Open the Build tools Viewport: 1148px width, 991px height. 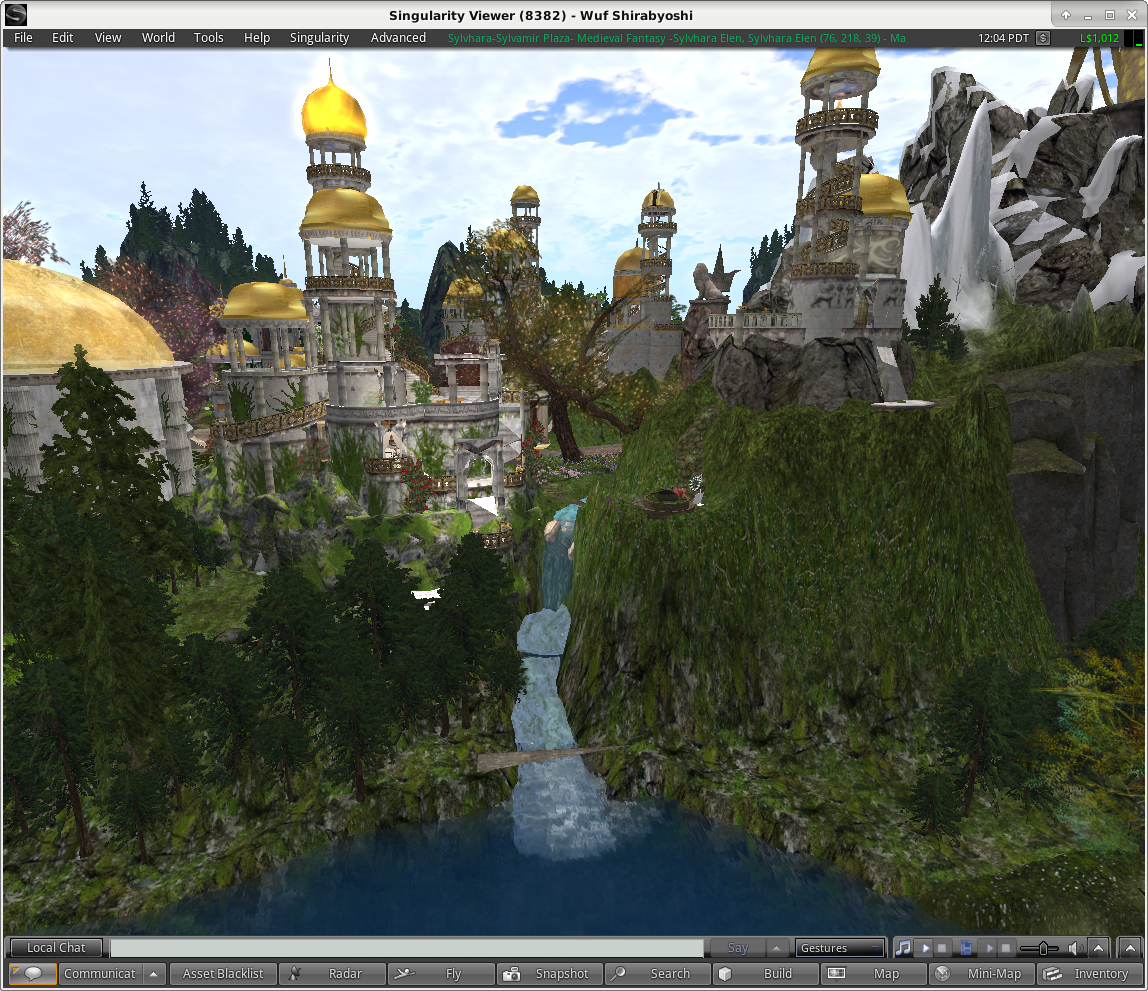pos(765,973)
